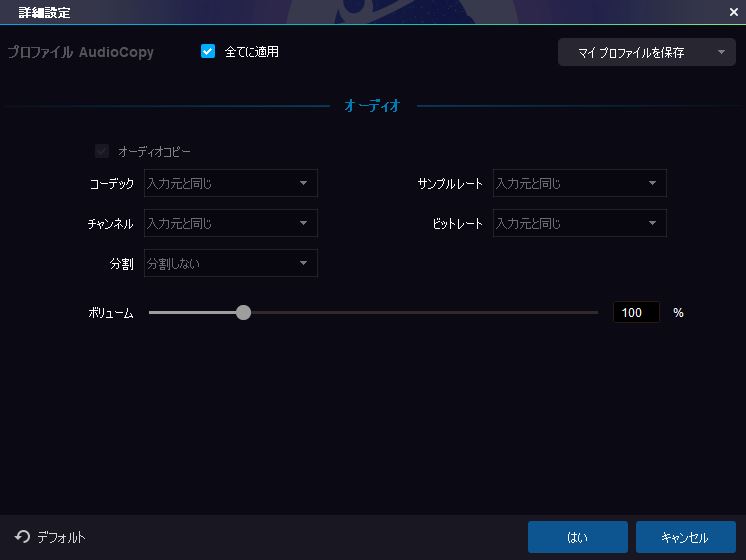Click the サンプルレート label

(x=450, y=184)
